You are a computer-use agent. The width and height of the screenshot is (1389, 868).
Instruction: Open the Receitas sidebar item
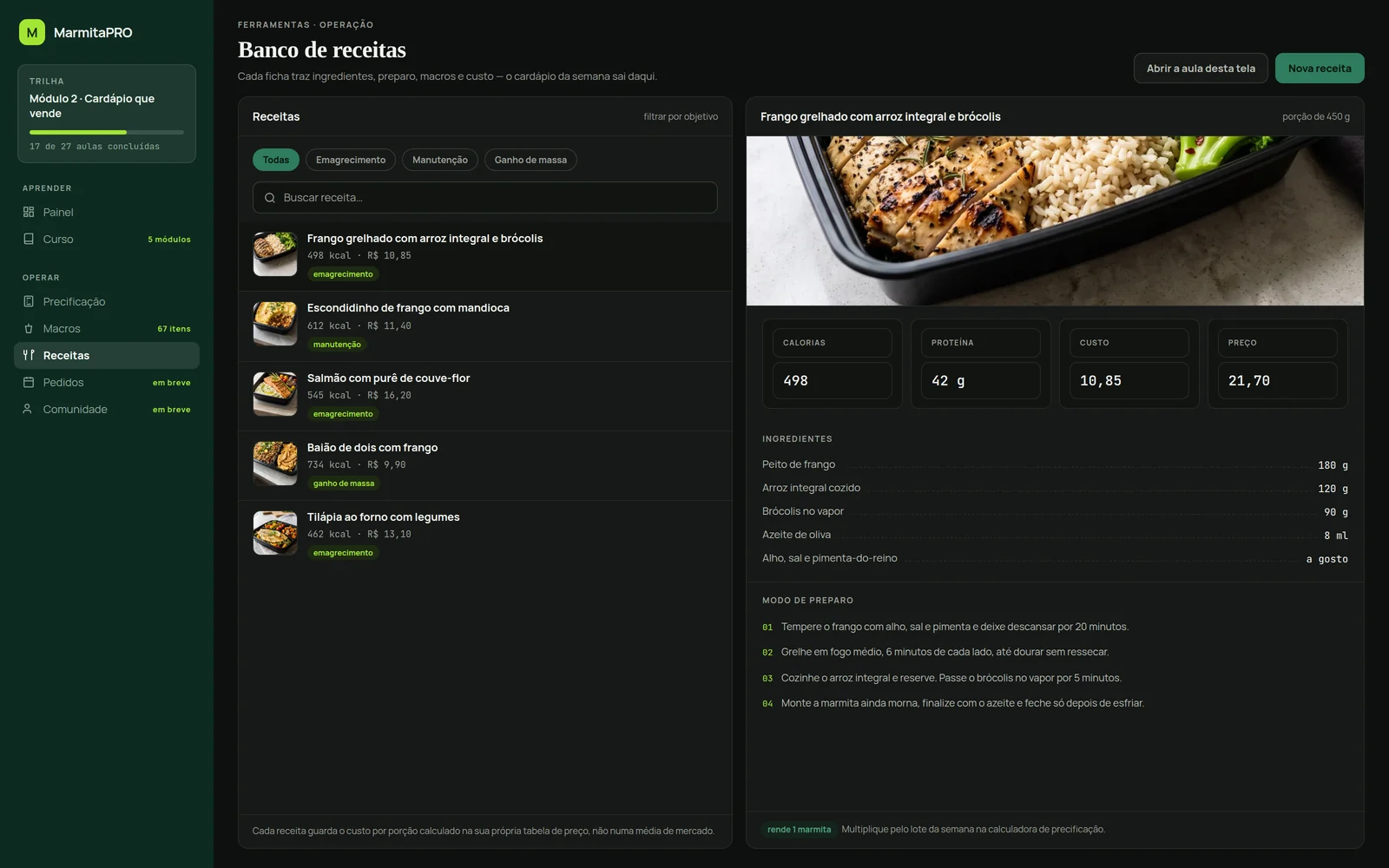pos(107,355)
